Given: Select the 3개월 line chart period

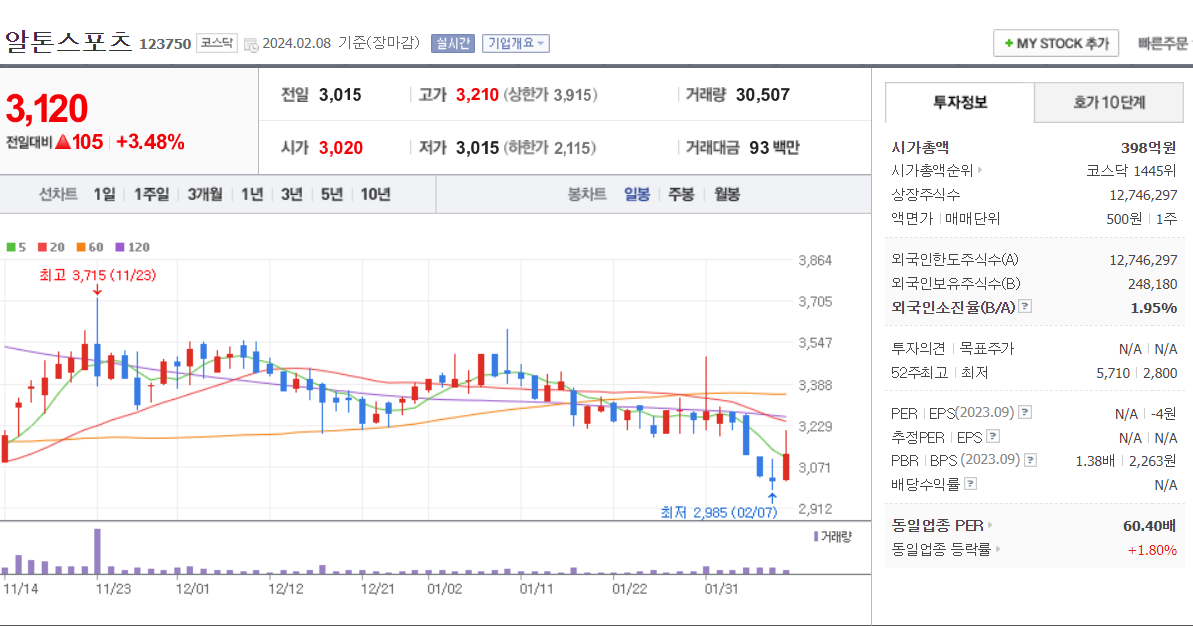Looking at the screenshot, I should (205, 195).
